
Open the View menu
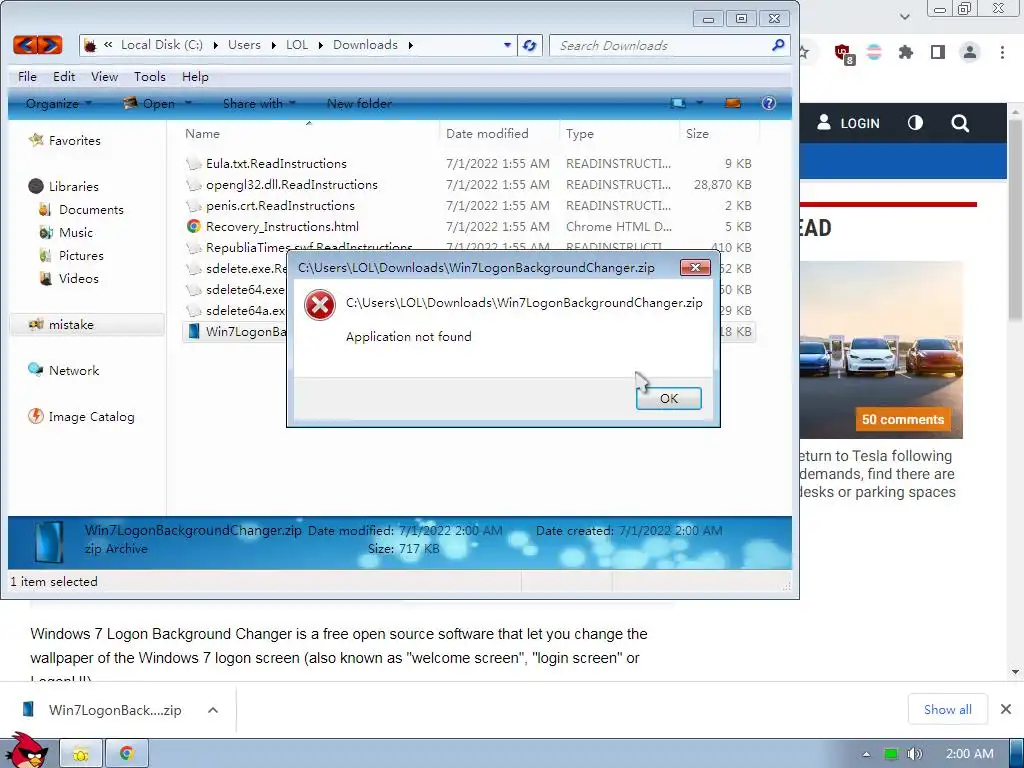click(x=104, y=76)
